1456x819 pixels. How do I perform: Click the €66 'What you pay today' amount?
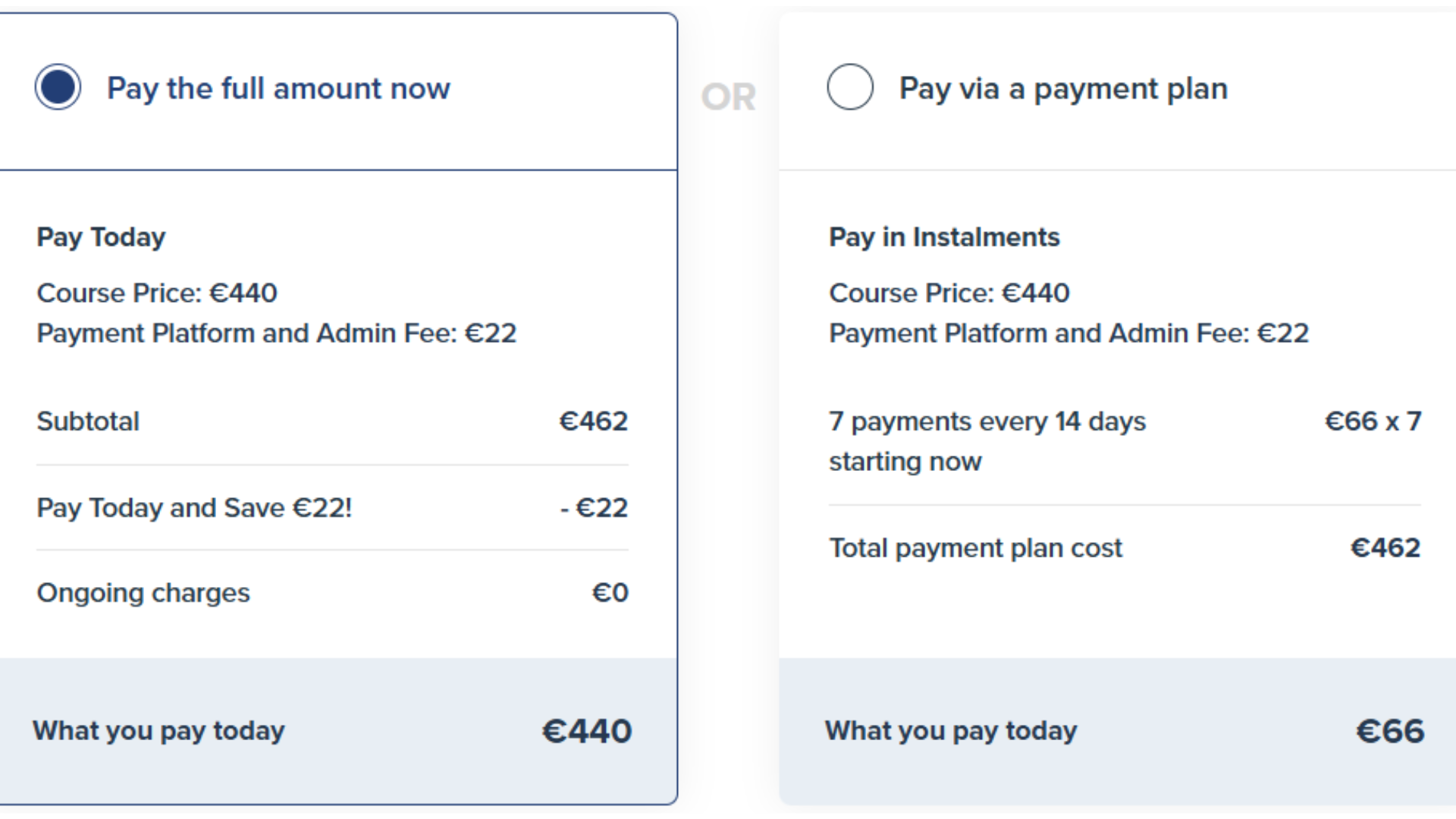tap(1390, 732)
